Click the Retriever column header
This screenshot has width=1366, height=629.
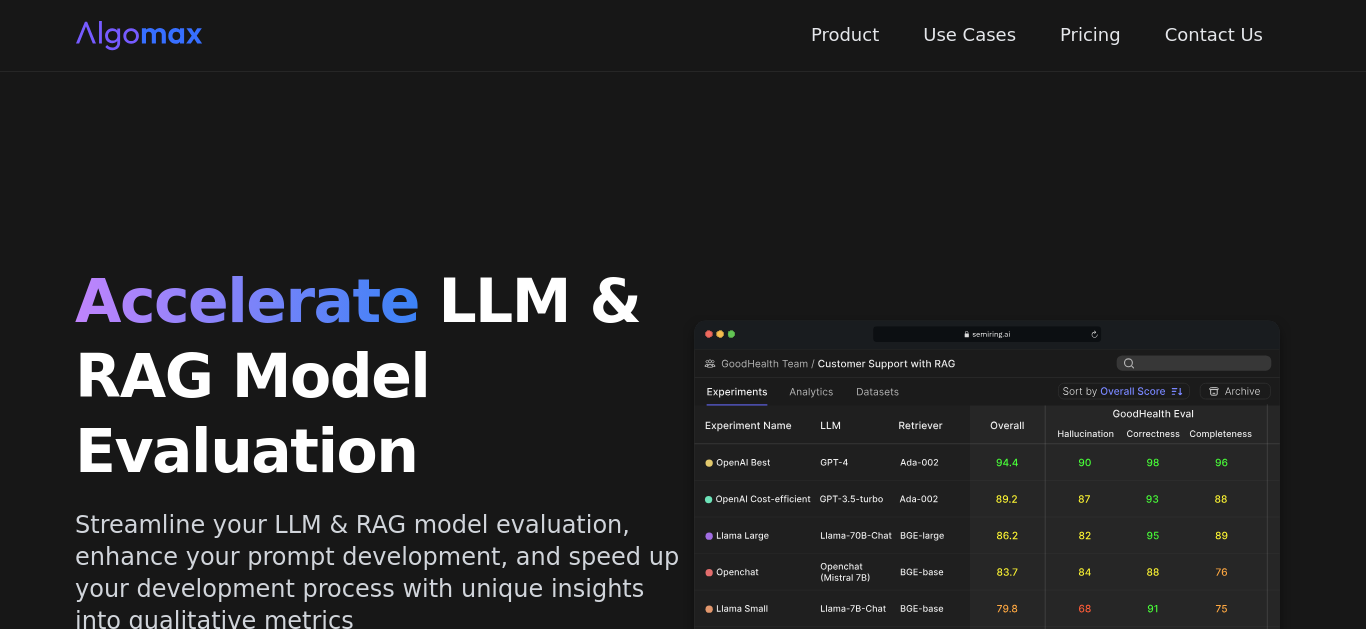pos(920,426)
